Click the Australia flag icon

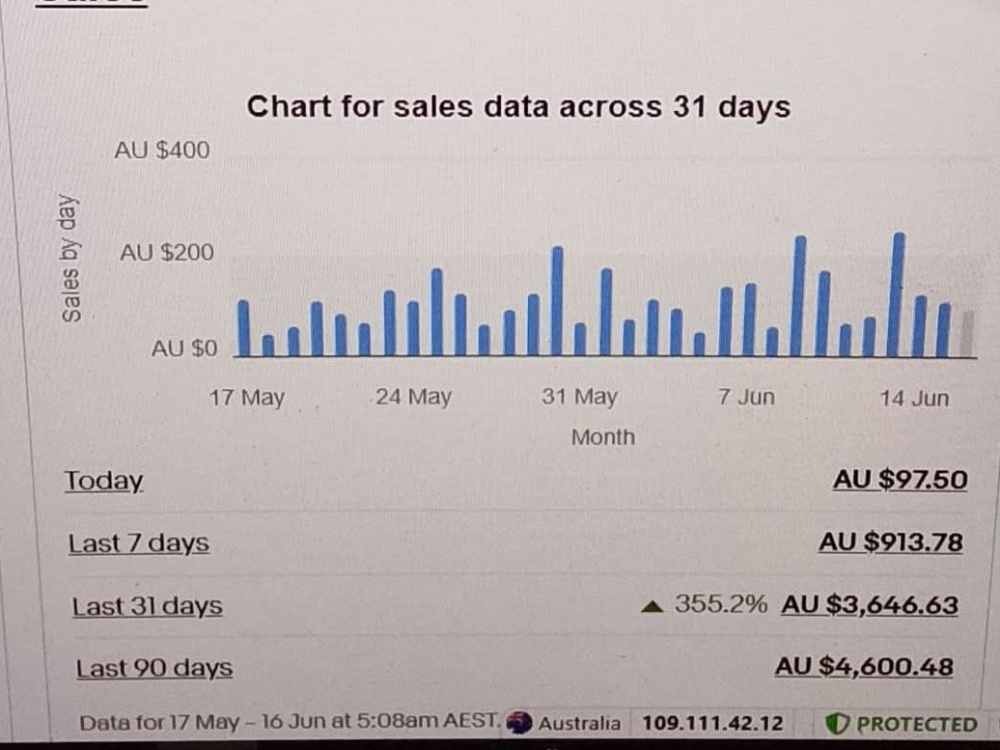click(x=519, y=723)
